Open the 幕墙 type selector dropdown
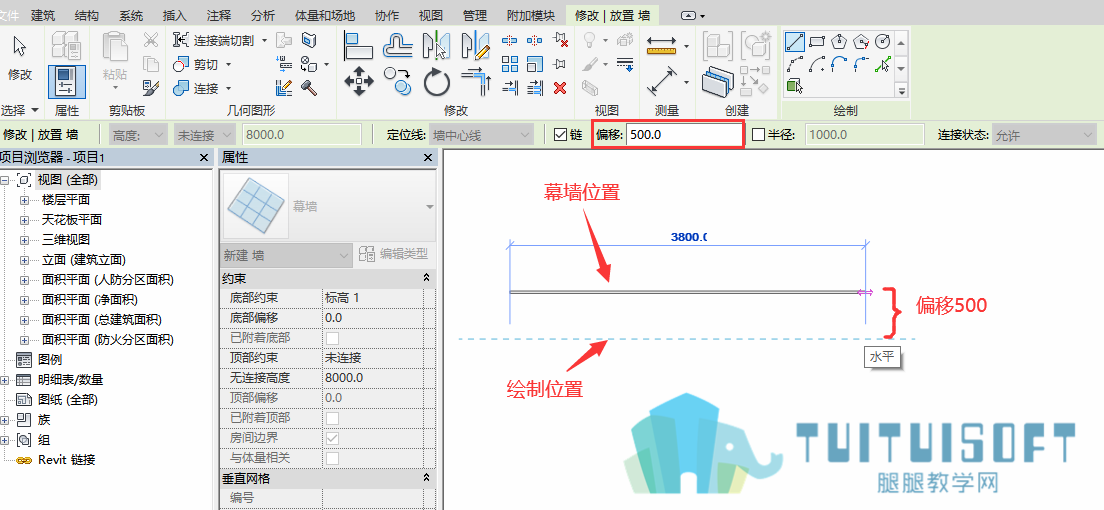 point(428,206)
